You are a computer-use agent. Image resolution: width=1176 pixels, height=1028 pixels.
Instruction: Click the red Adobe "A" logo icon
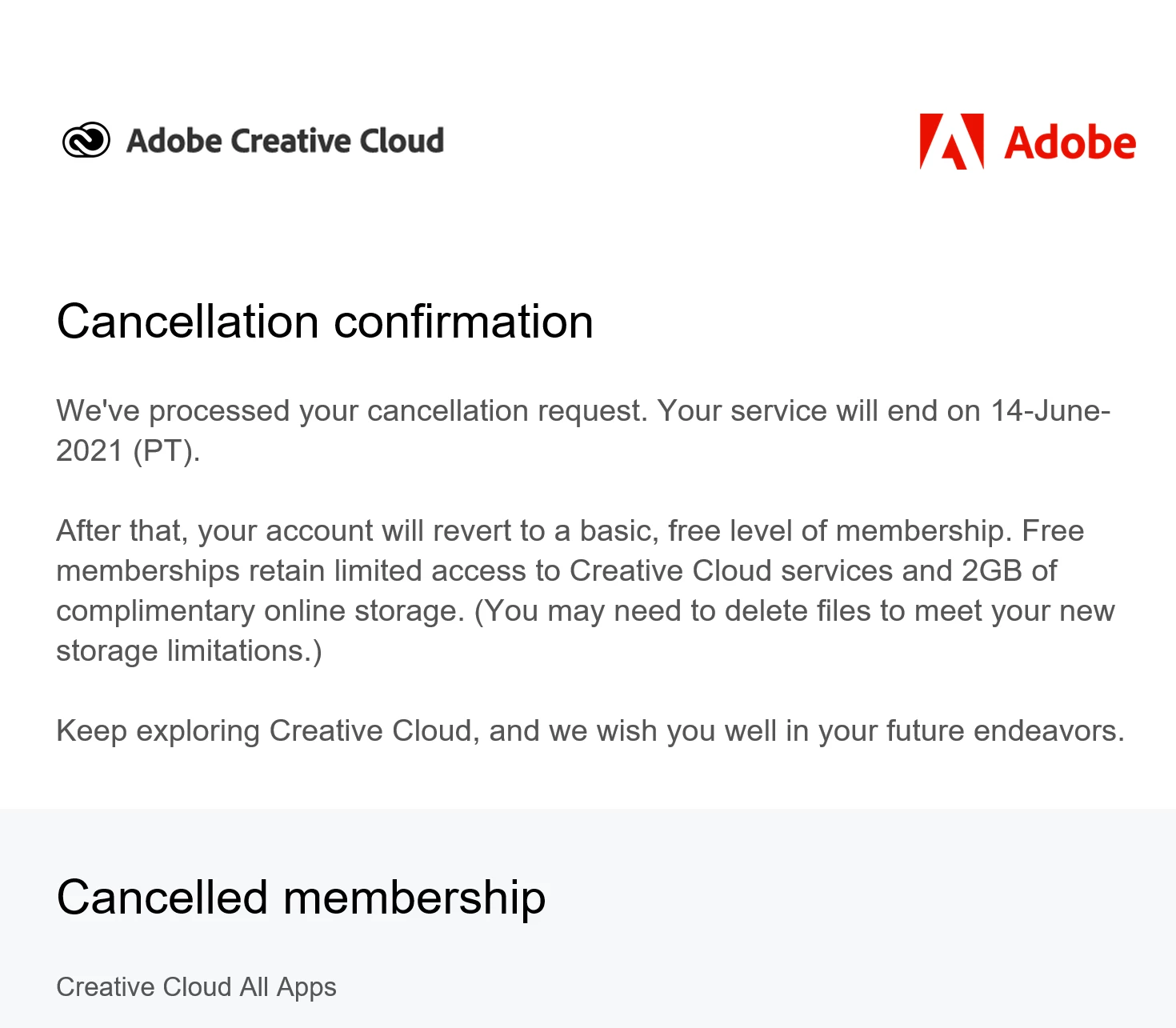[951, 142]
